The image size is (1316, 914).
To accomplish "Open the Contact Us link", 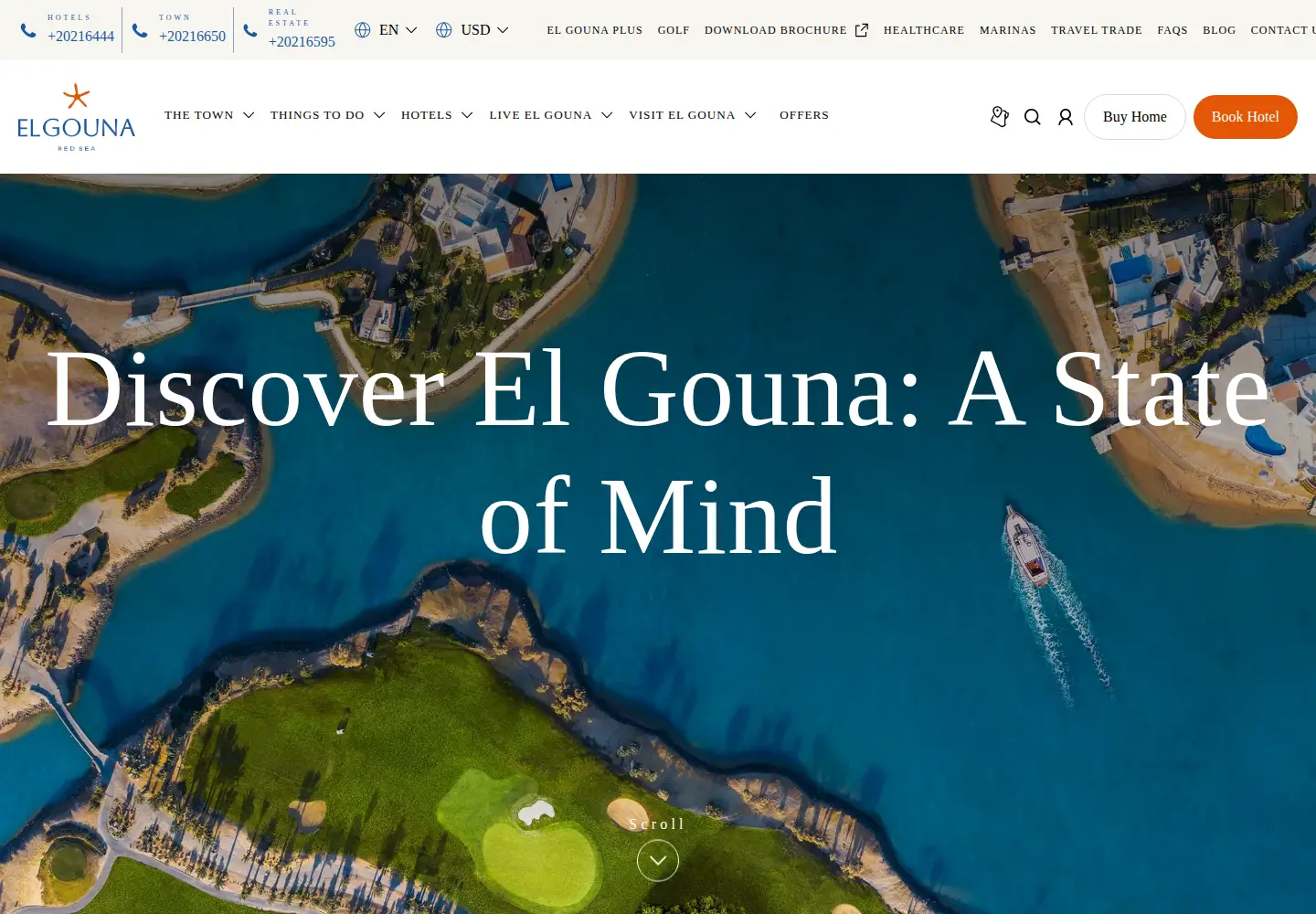I will coord(1283,30).
